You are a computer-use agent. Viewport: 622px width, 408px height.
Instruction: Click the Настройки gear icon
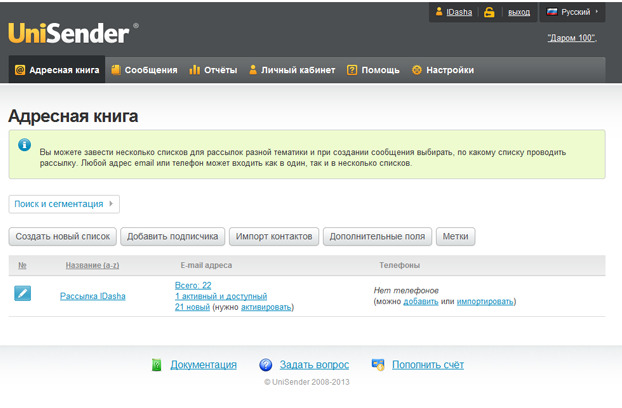pos(417,70)
